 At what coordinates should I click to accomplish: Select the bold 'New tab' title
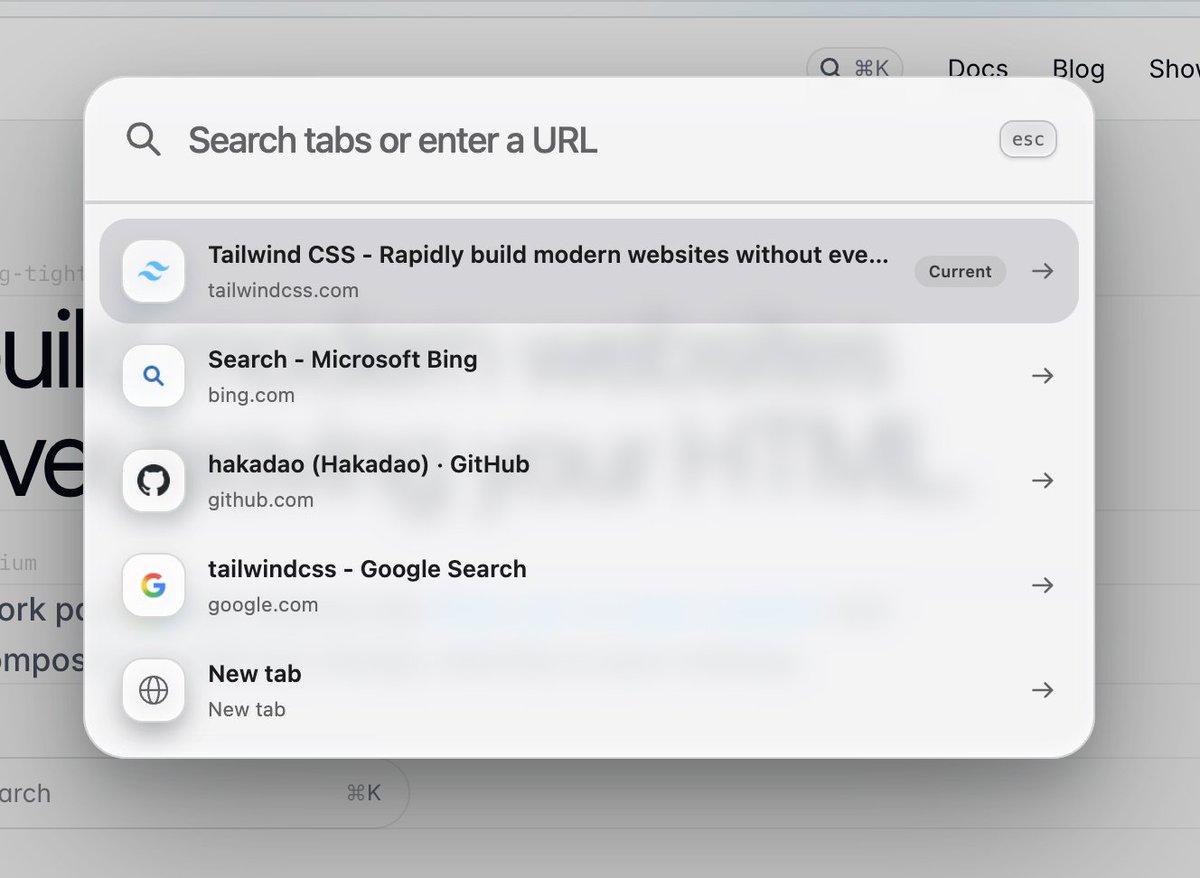(x=254, y=674)
